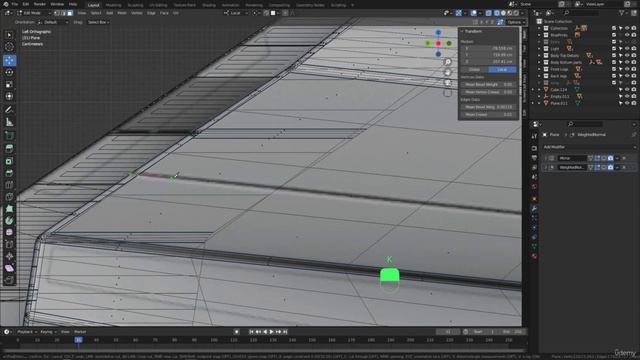Image resolution: width=640 pixels, height=360 pixels.
Task: Click the pan view hand gizmo
Action: (x=448, y=72)
